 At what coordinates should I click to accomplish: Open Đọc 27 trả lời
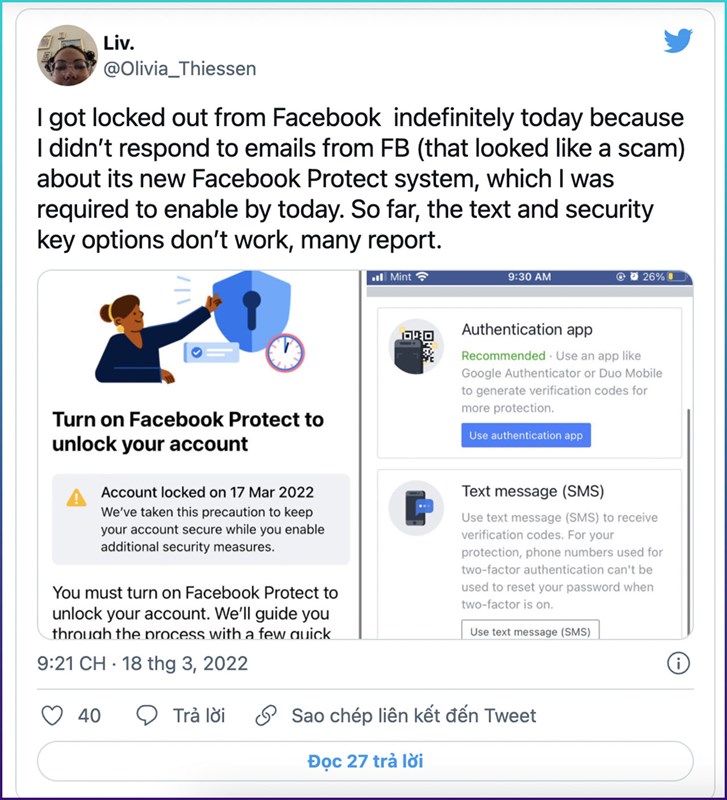click(363, 763)
